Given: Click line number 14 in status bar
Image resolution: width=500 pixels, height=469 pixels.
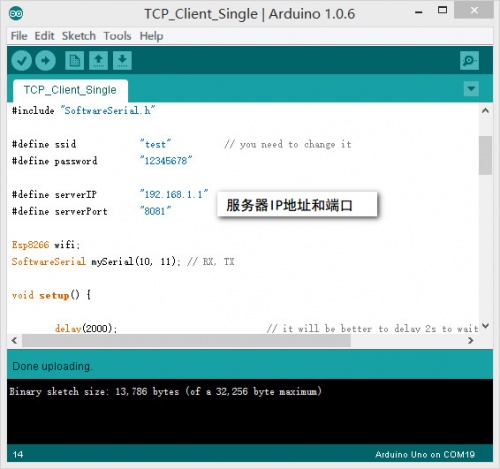Looking at the screenshot, I should point(18,455).
